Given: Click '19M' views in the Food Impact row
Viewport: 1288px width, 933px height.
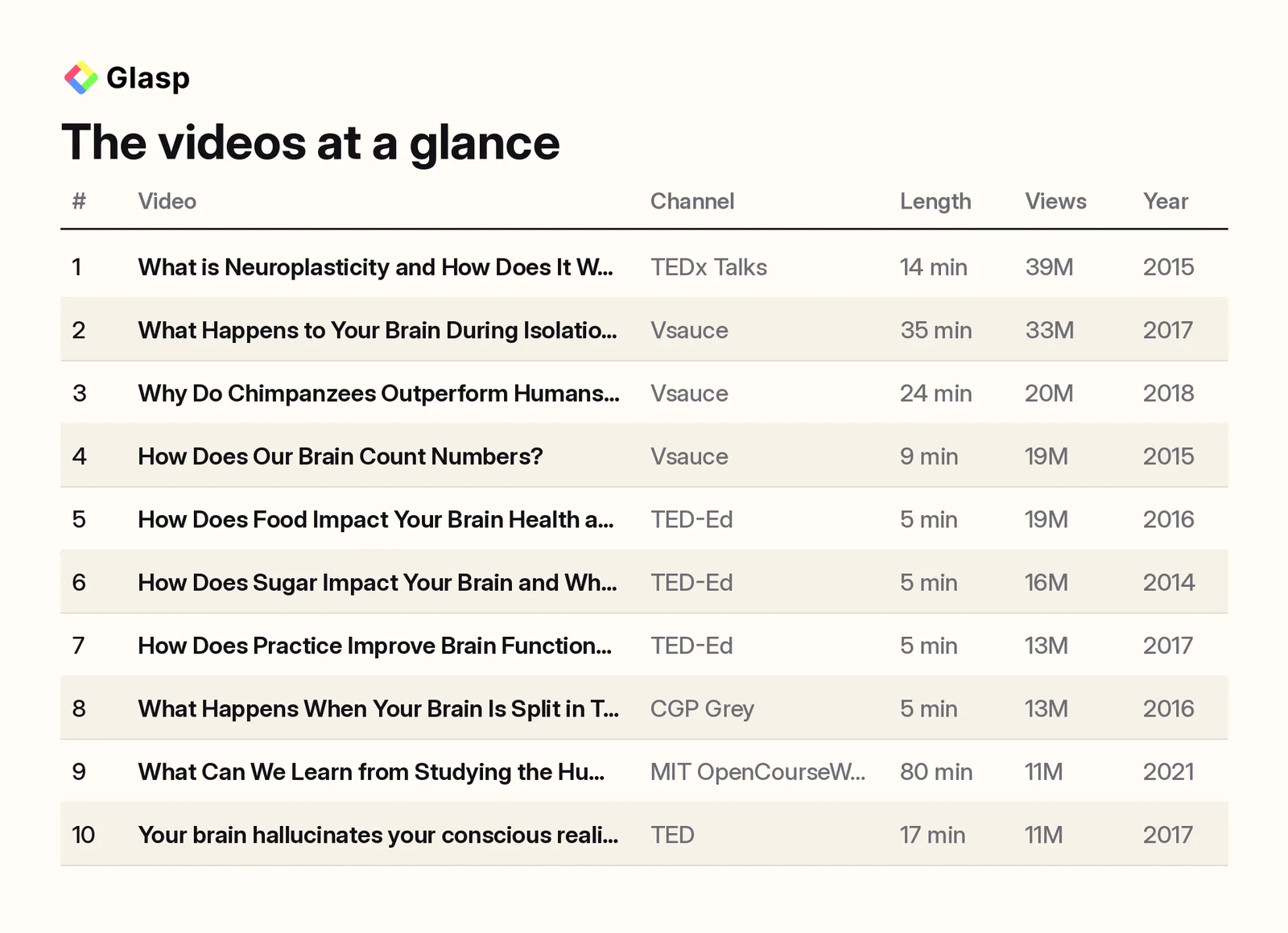Looking at the screenshot, I should point(1046,519).
